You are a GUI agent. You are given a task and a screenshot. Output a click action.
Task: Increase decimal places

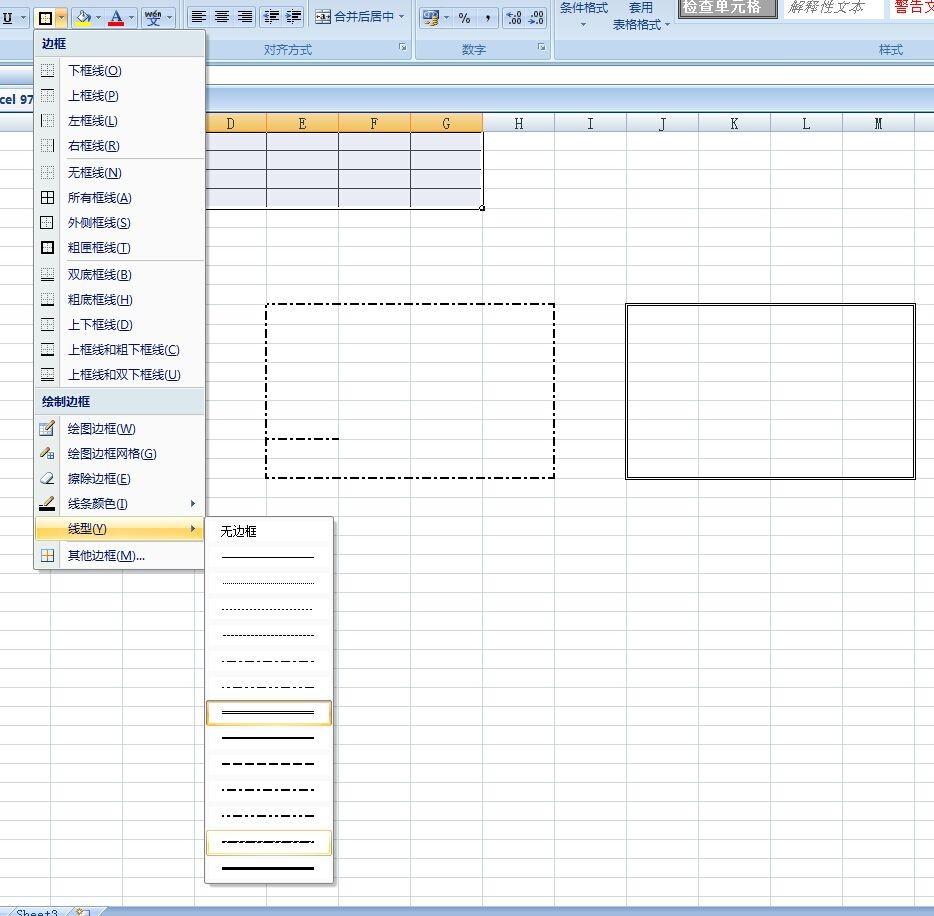[513, 18]
